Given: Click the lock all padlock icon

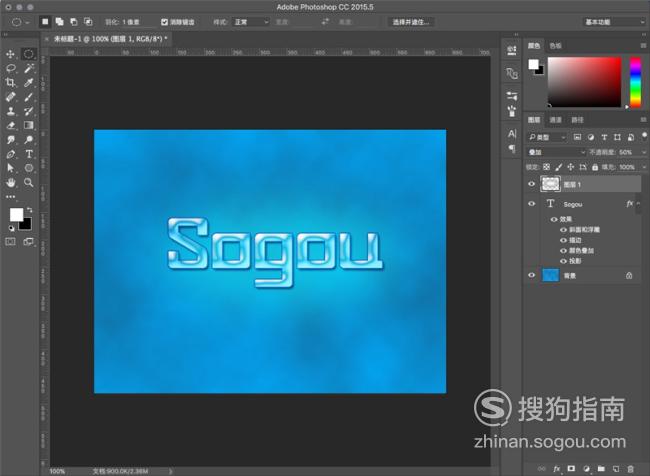Looking at the screenshot, I should [x=595, y=167].
